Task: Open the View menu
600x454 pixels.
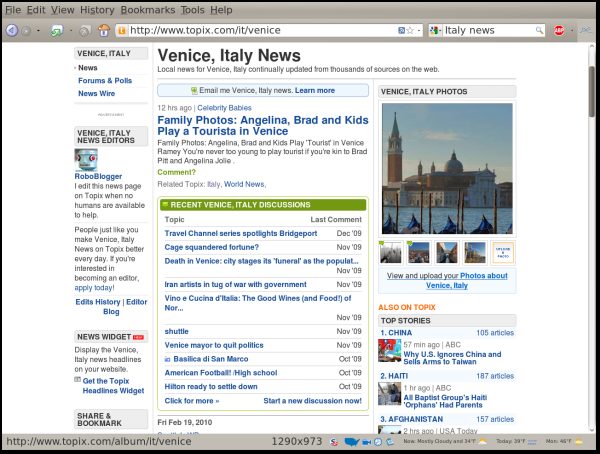Action: pyautogui.click(x=62, y=10)
